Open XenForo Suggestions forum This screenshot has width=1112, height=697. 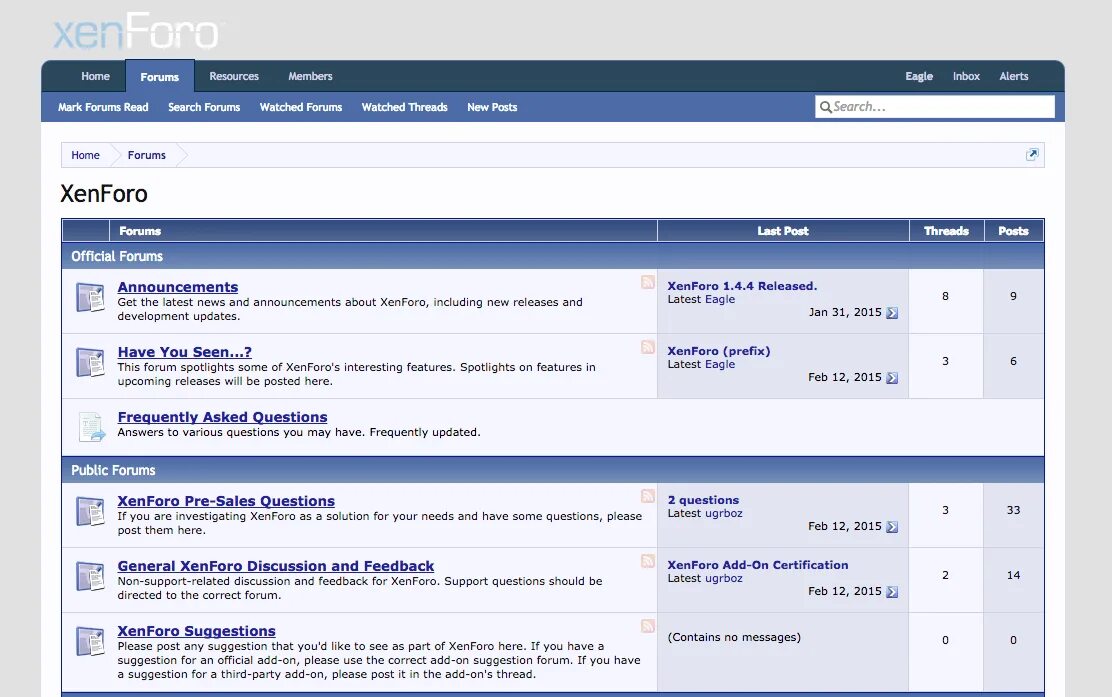click(196, 631)
